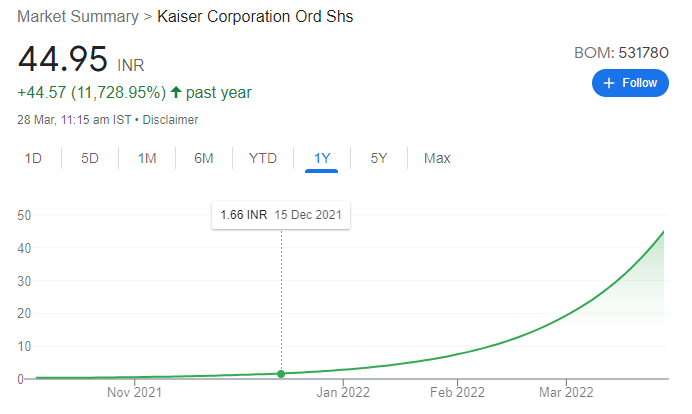Click the Kaiser Corporation Ord Shs title
This screenshot has height=414, width=692.
click(255, 17)
